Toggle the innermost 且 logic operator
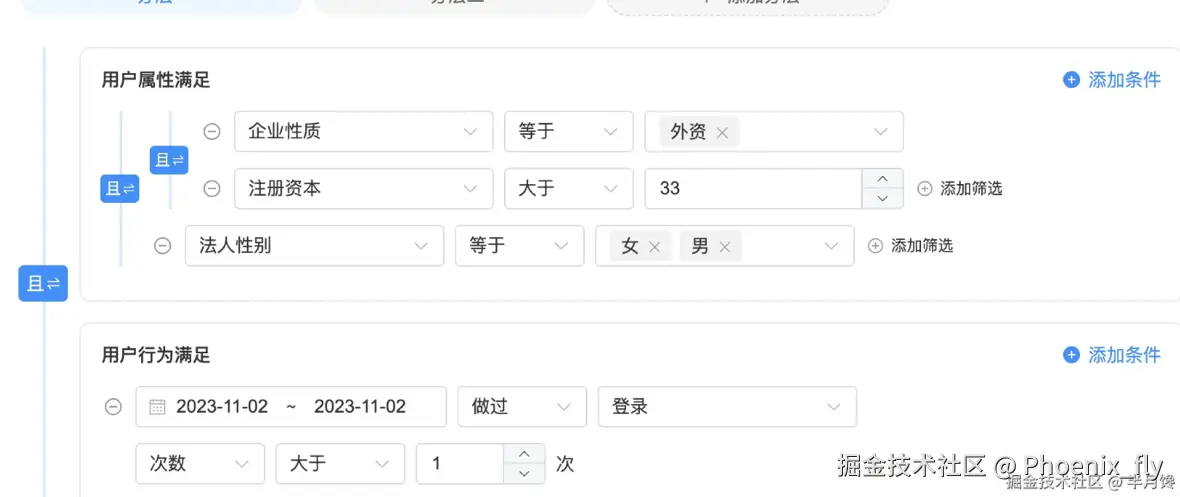Viewport: 1180px width, 497px height. click(168, 160)
